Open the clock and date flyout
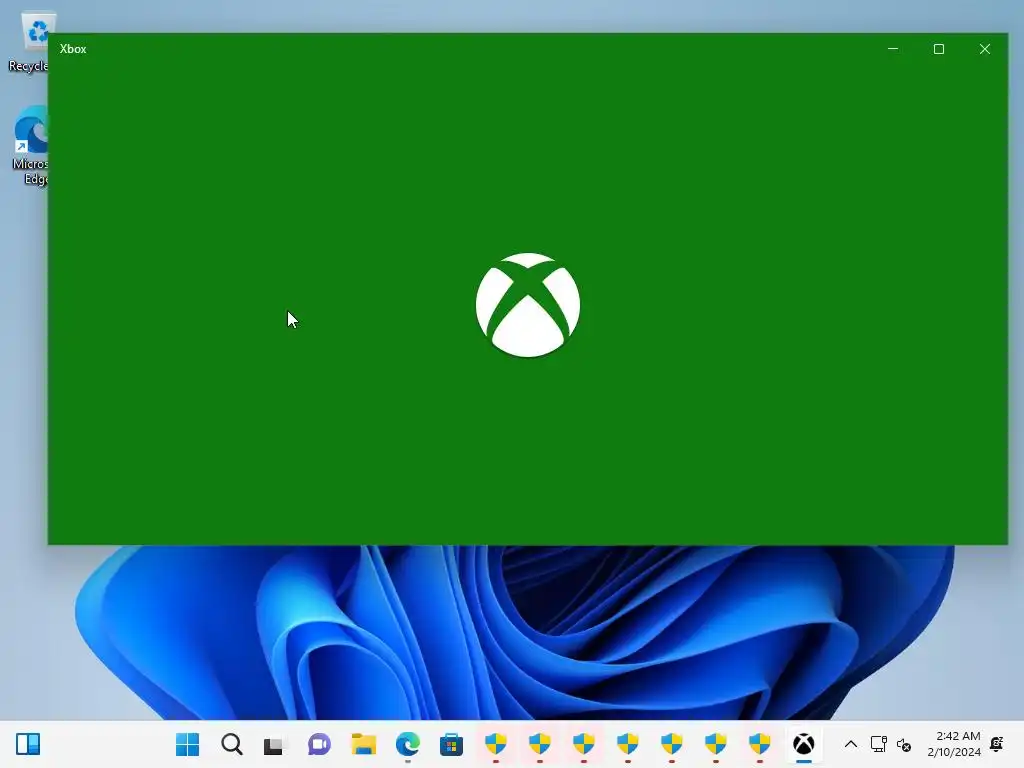 tap(954, 744)
